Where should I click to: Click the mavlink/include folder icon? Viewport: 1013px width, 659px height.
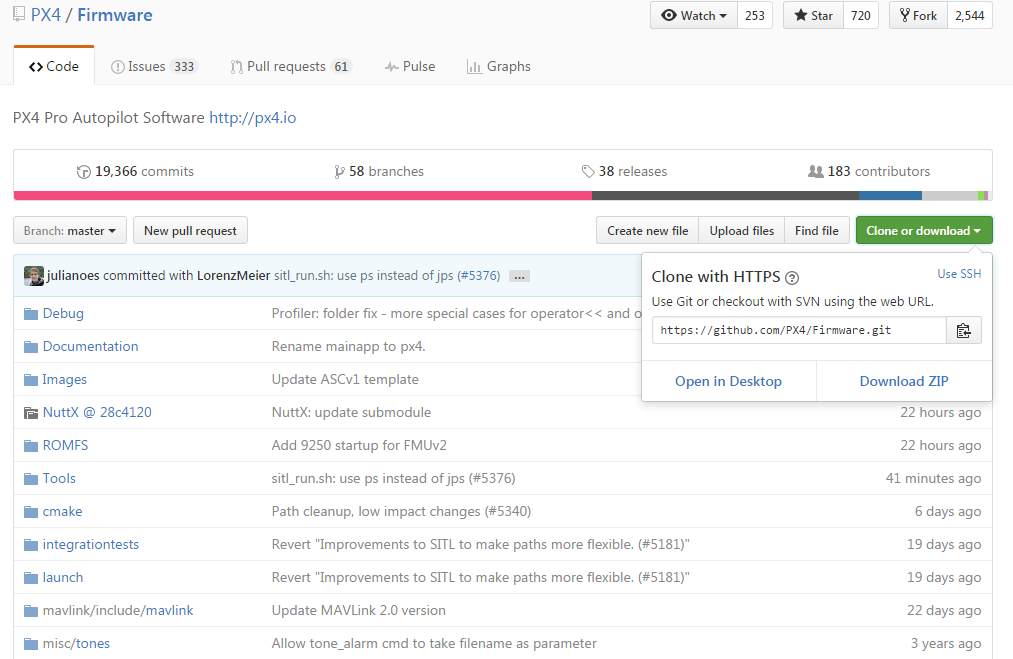(31, 611)
